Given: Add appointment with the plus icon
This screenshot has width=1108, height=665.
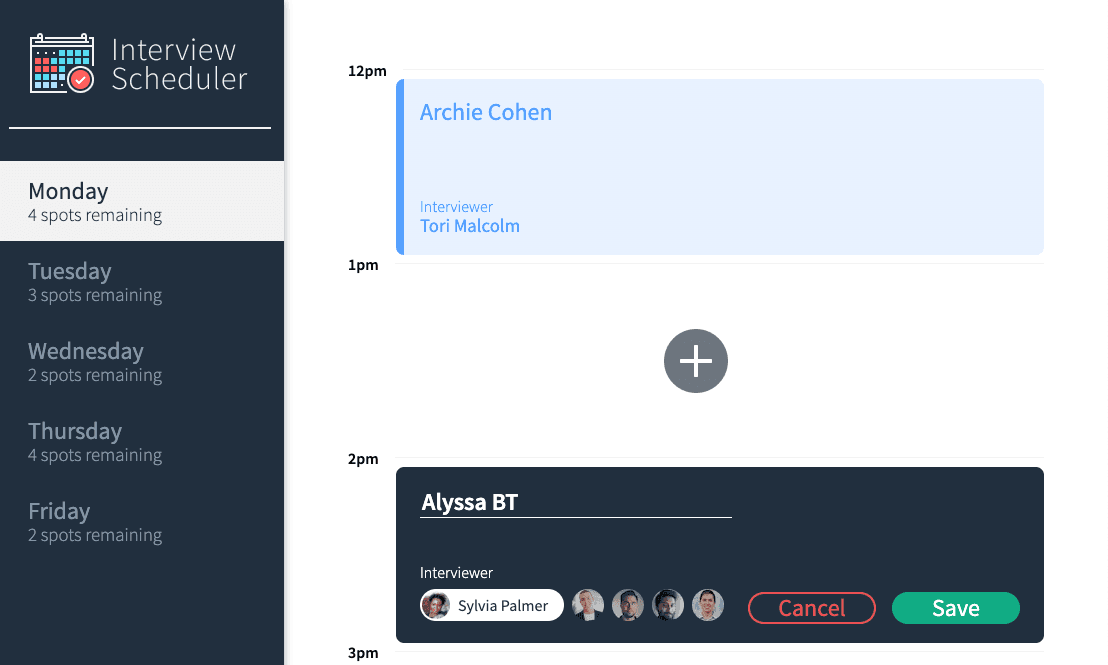Looking at the screenshot, I should (695, 360).
